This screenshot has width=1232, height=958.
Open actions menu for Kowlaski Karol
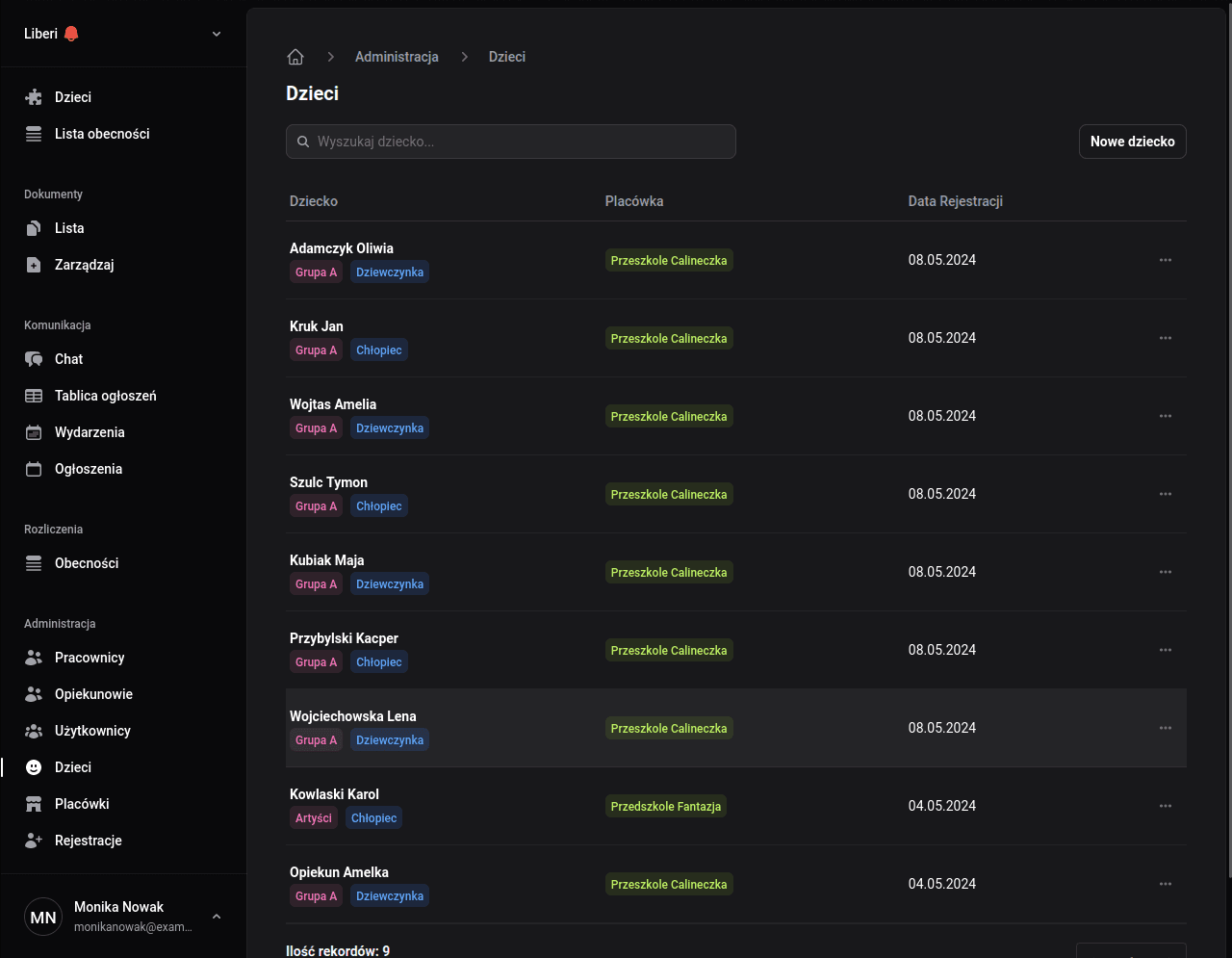tap(1165, 806)
